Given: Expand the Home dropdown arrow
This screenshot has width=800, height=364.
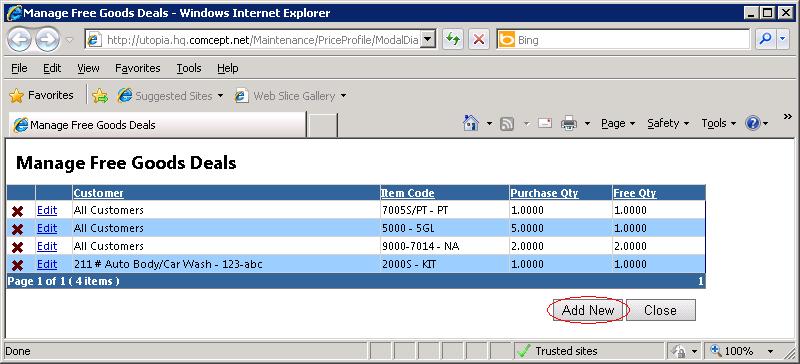Looking at the screenshot, I should (489, 123).
